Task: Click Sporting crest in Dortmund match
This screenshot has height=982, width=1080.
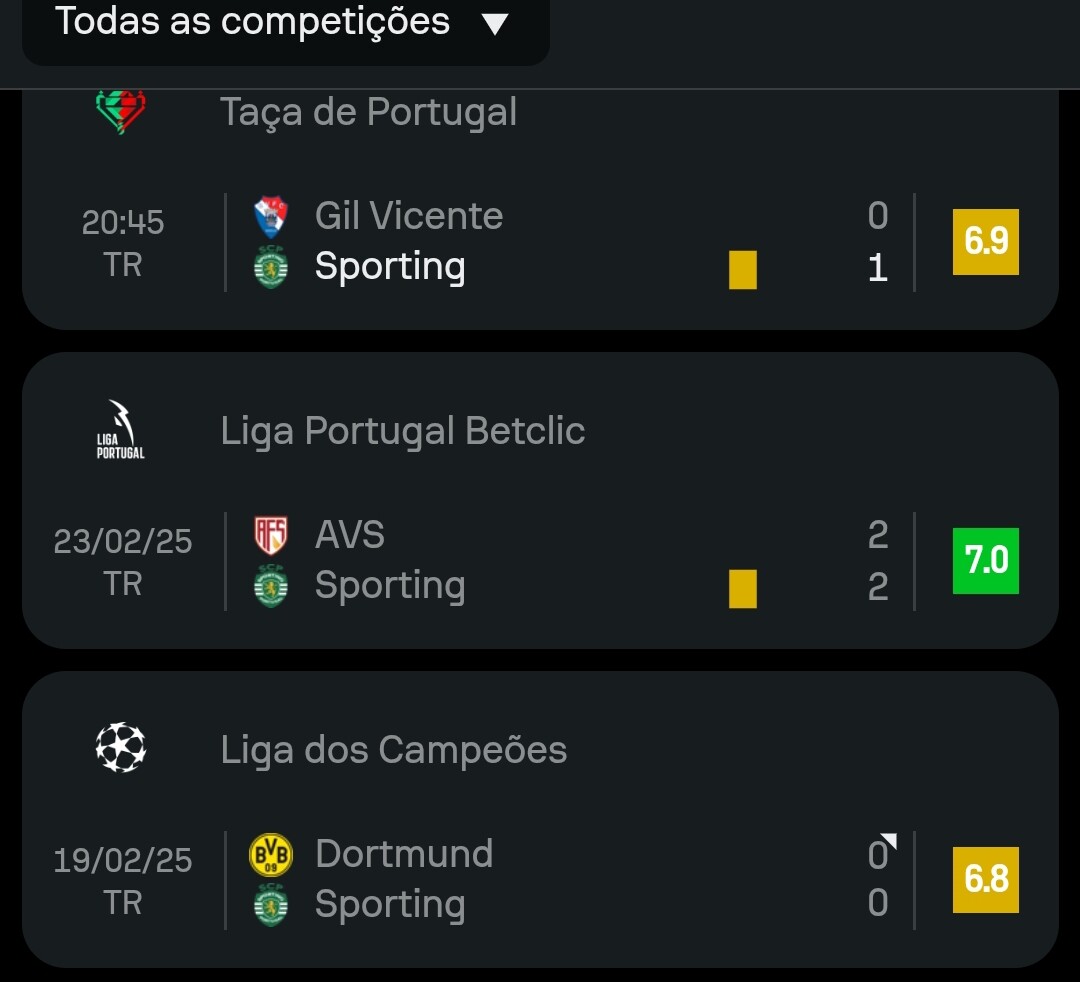Action: tap(271, 905)
